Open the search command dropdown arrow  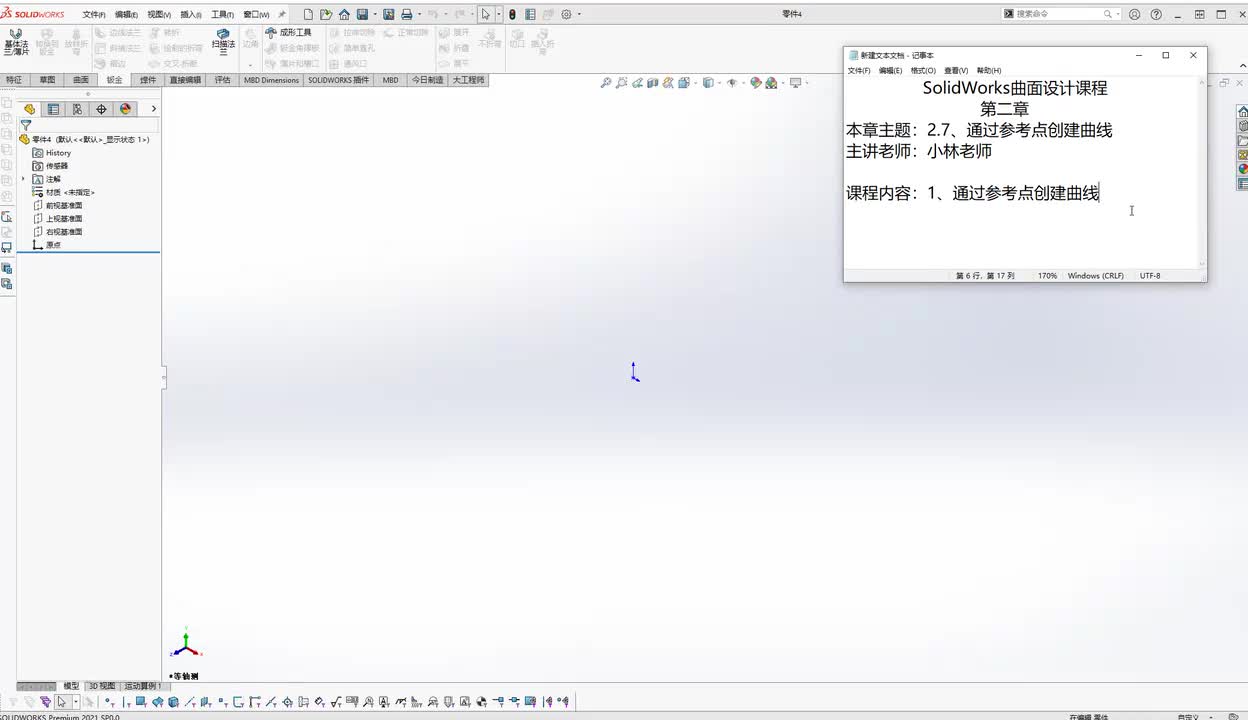coord(1119,15)
